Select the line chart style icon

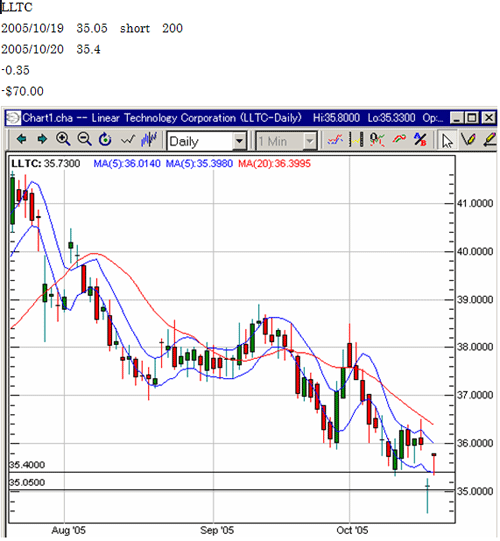click(127, 140)
